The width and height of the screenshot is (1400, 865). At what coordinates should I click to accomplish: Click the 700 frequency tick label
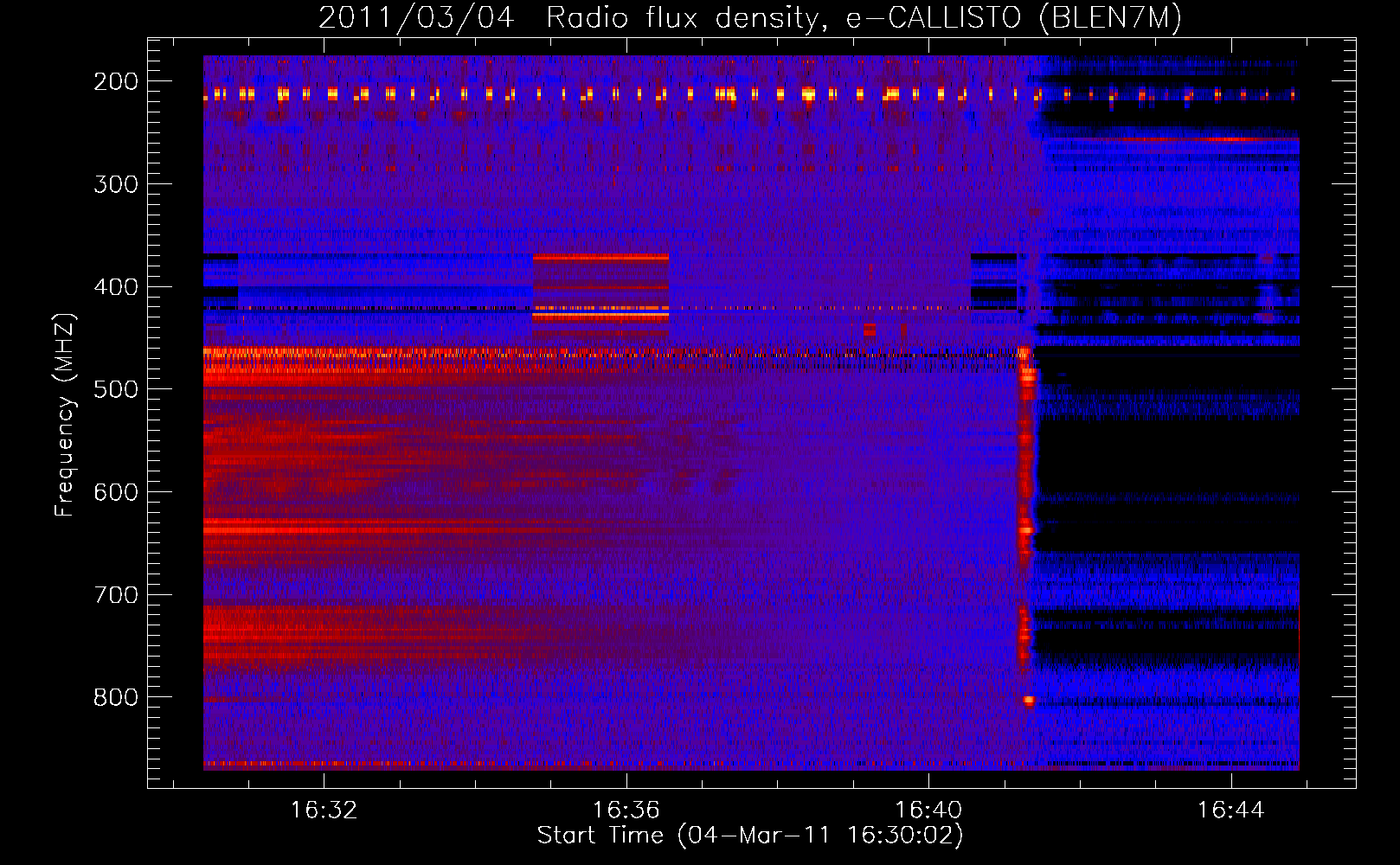click(x=116, y=595)
